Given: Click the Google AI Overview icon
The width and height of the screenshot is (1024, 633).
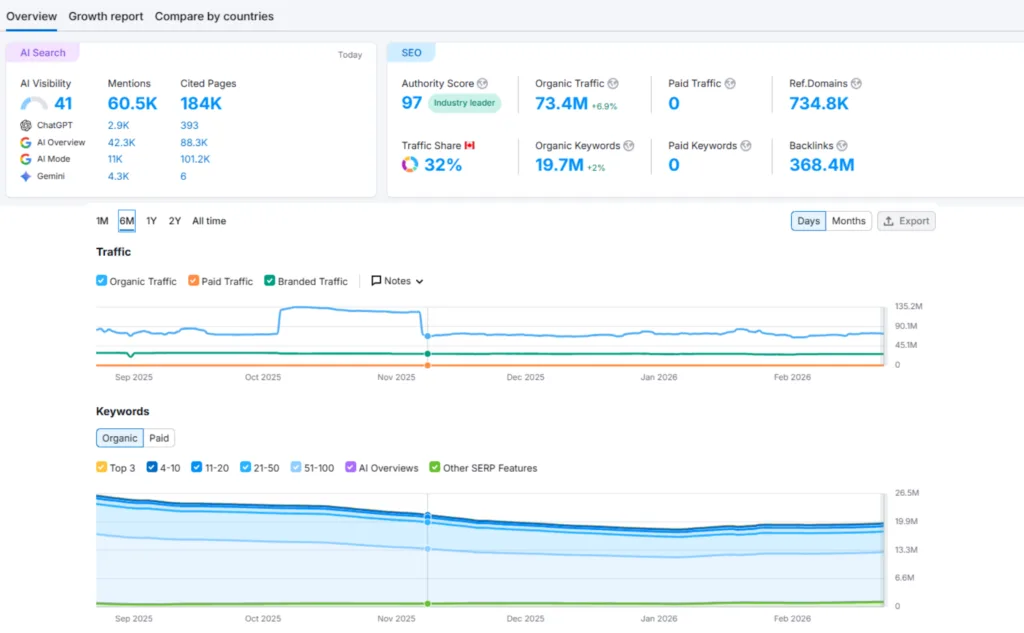Looking at the screenshot, I should [x=26, y=143].
